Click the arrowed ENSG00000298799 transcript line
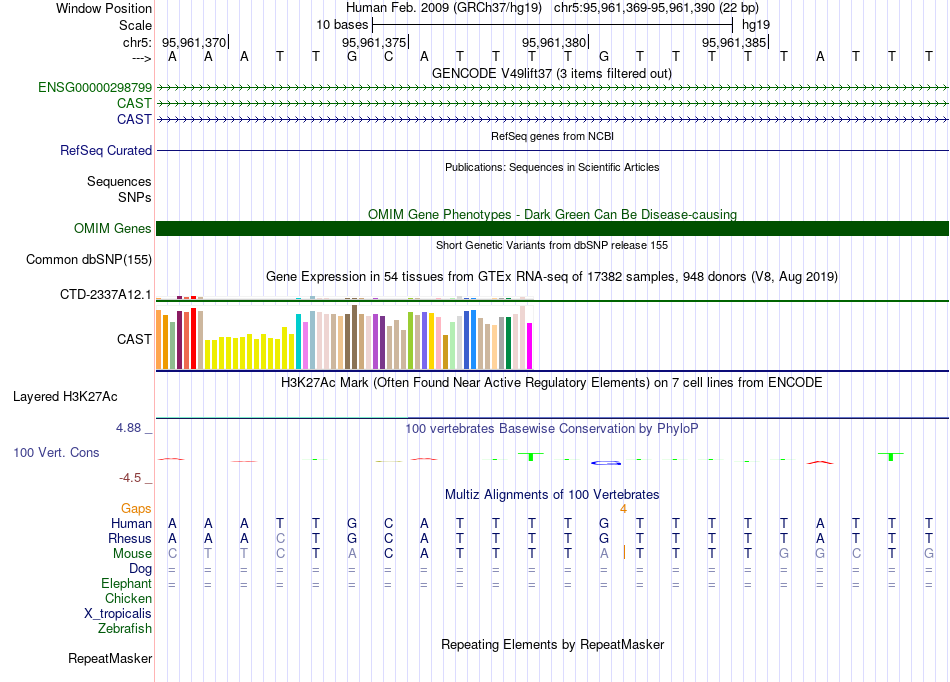 pyautogui.click(x=552, y=88)
